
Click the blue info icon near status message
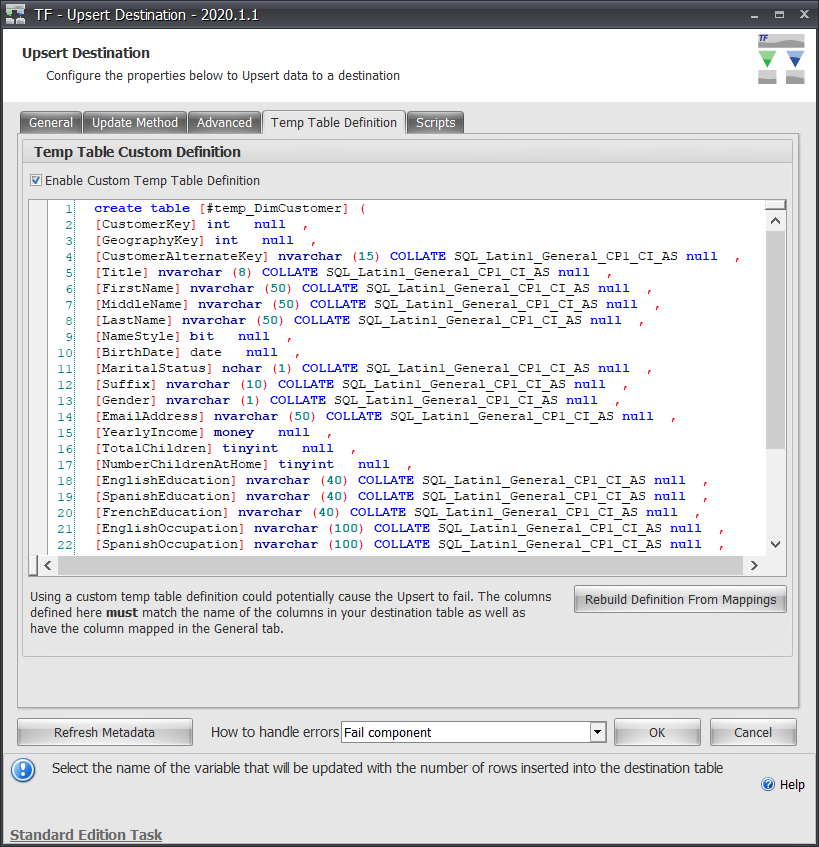(x=22, y=768)
